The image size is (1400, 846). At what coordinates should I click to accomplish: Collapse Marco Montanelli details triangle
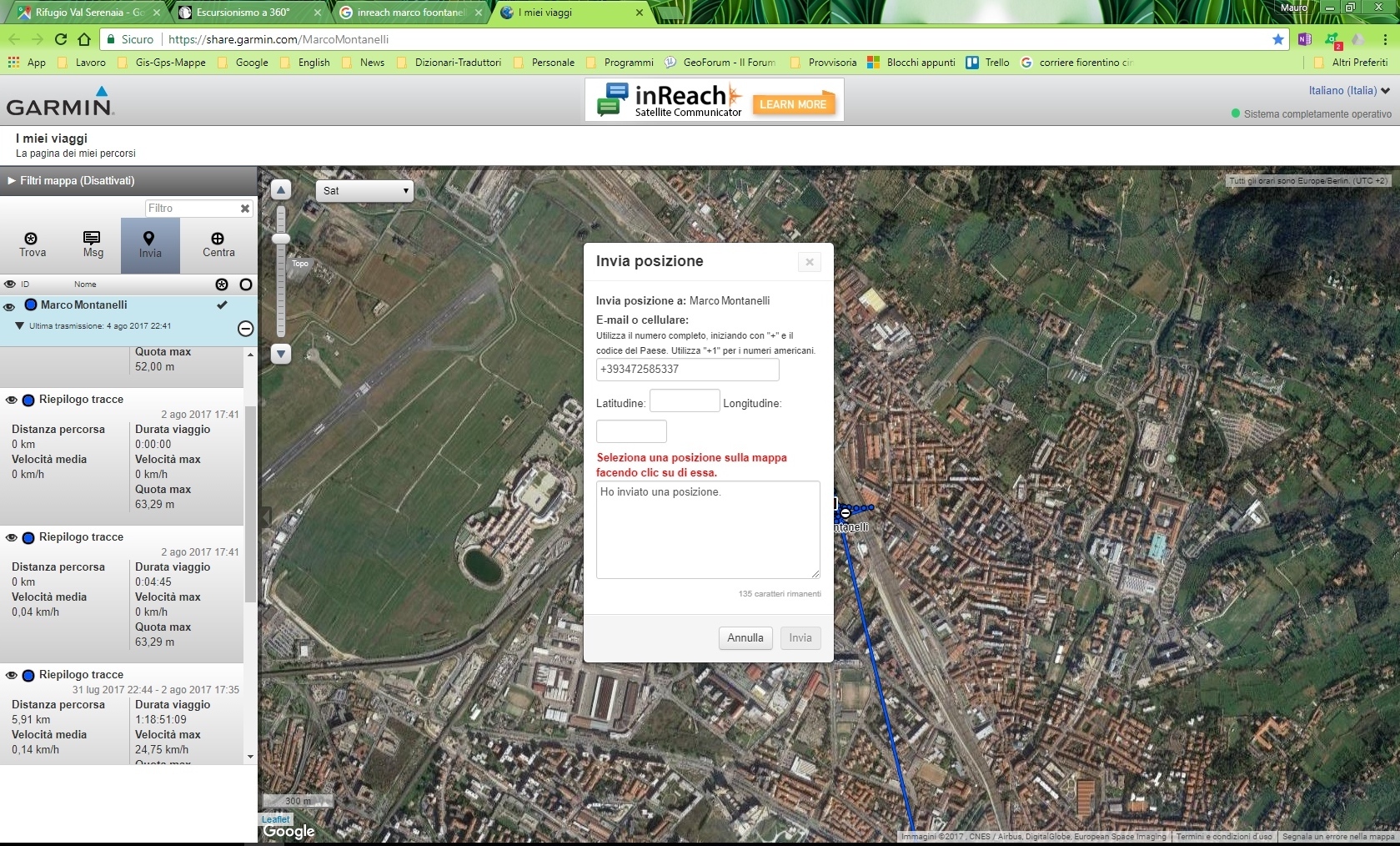[x=19, y=326]
